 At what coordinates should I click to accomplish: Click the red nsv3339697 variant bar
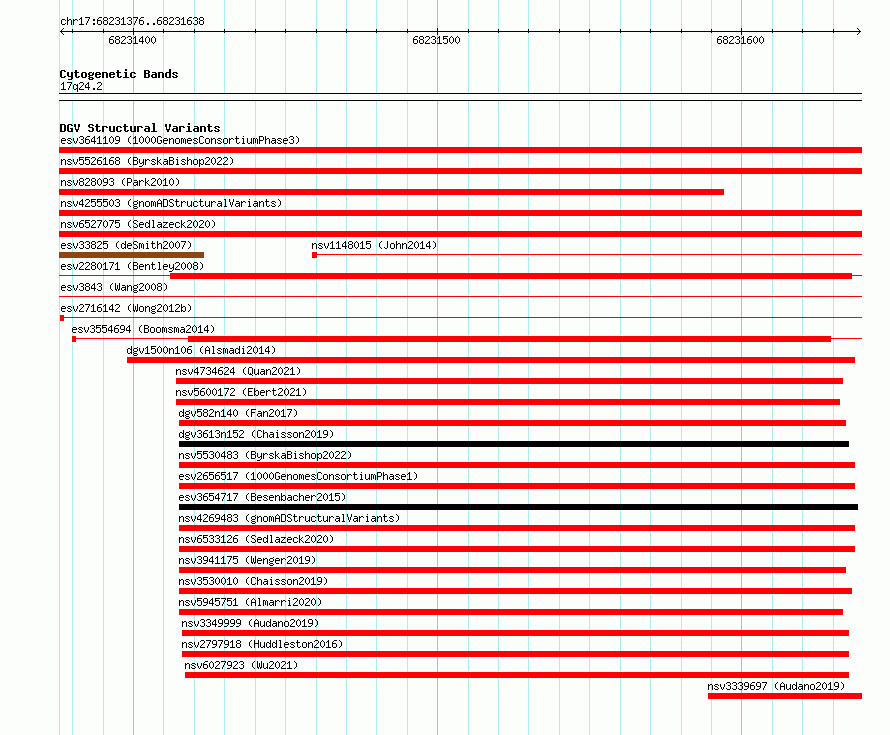(x=785, y=696)
